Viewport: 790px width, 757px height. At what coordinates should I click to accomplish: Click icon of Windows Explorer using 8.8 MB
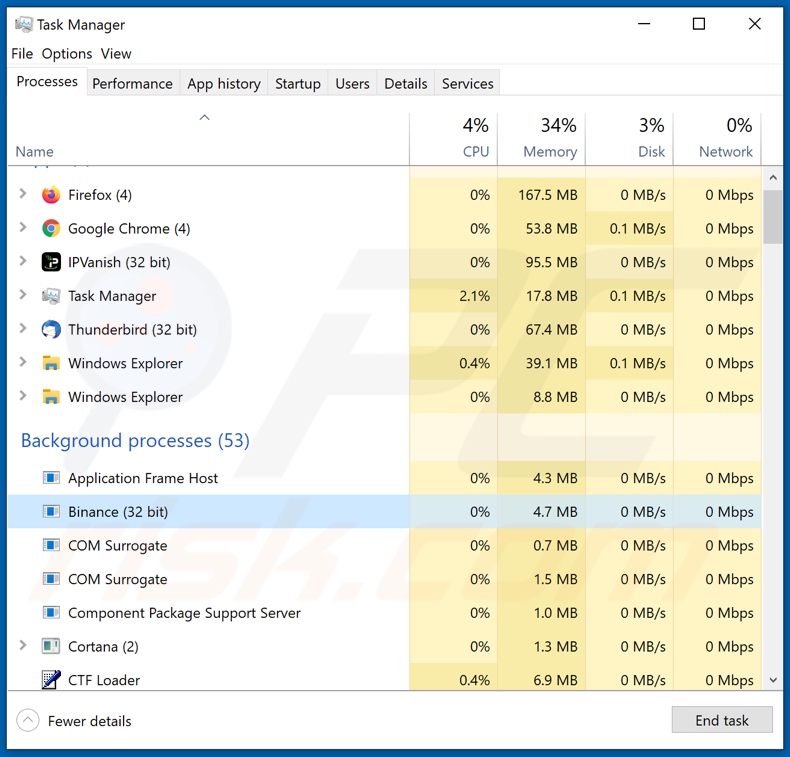coord(51,397)
